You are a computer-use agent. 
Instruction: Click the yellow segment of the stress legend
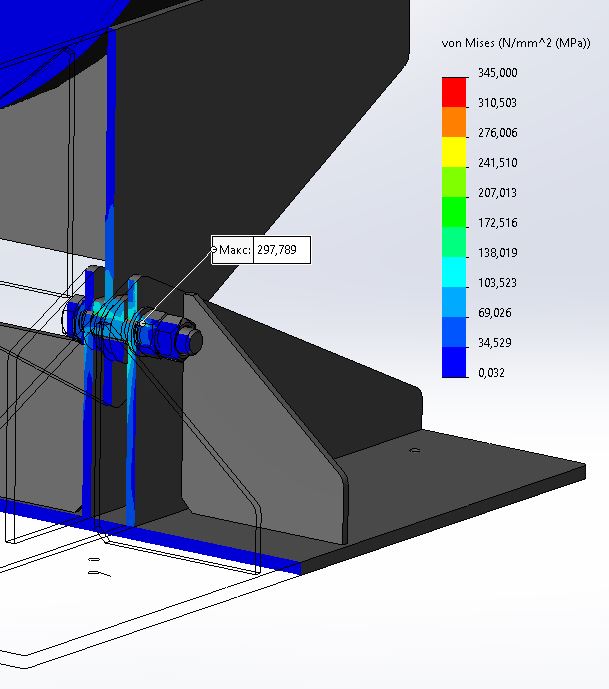(454, 152)
